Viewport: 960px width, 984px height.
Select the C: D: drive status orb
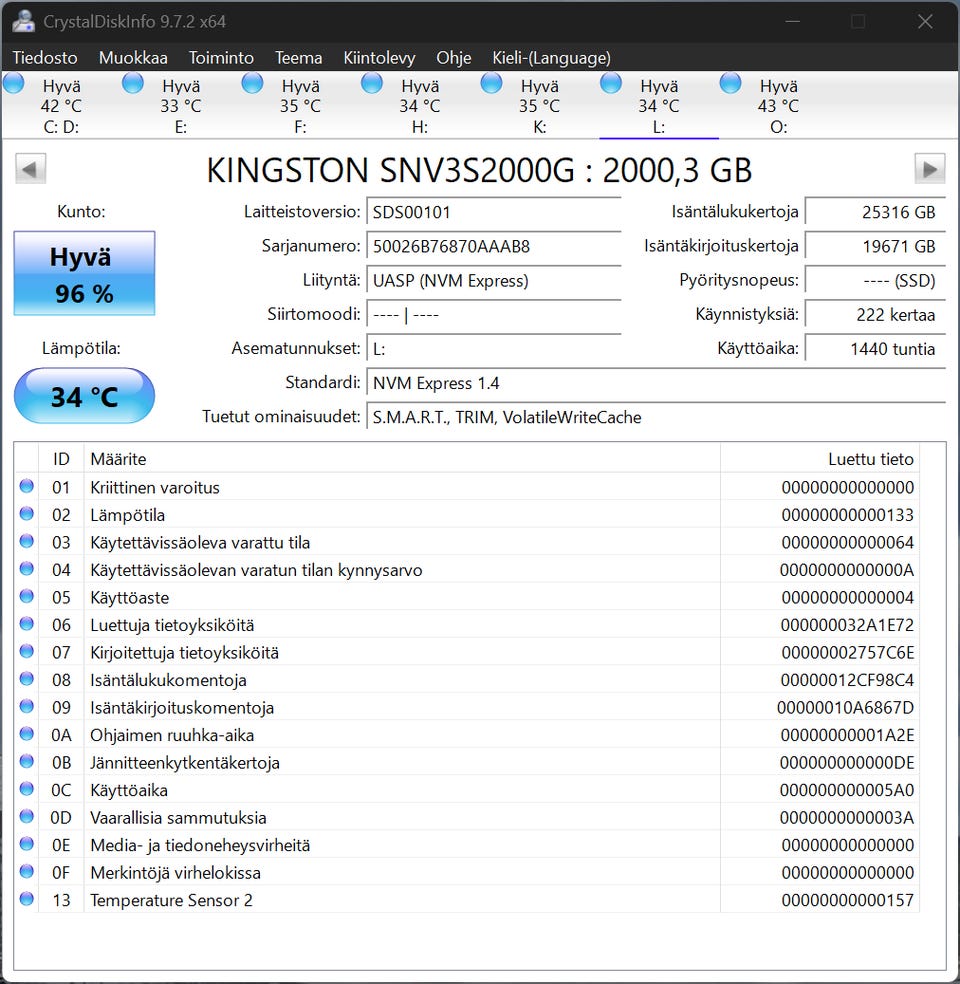pyautogui.click(x=14, y=84)
